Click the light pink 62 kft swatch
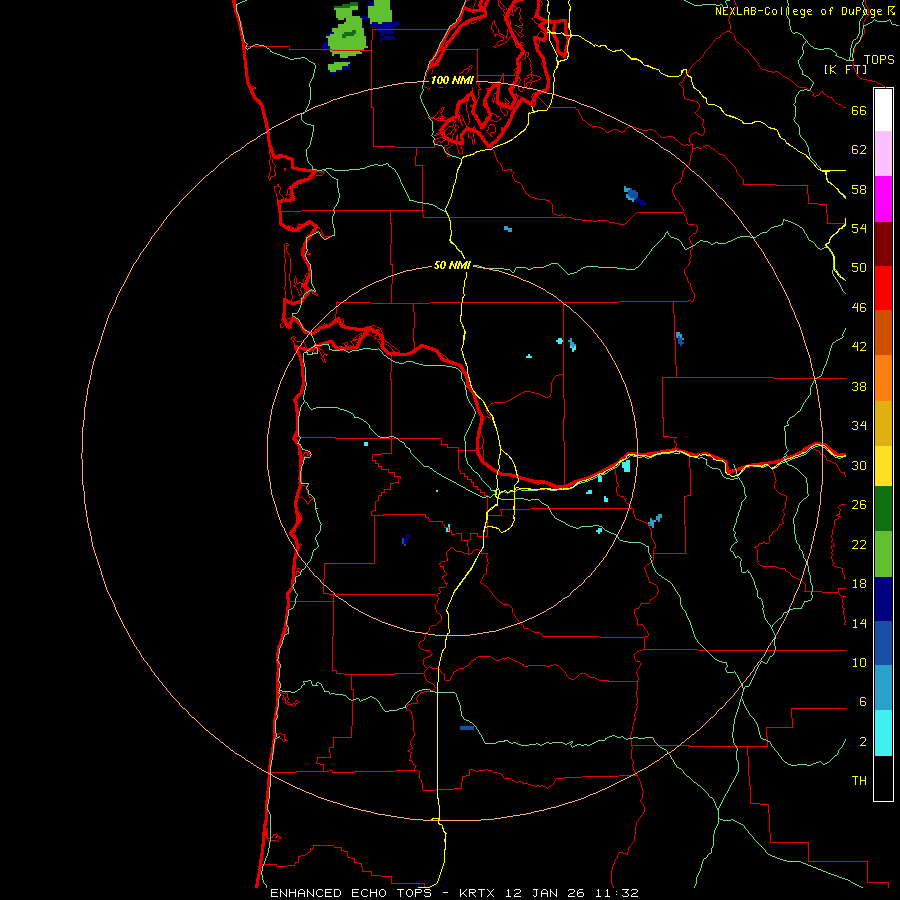The image size is (900, 900). (883, 154)
